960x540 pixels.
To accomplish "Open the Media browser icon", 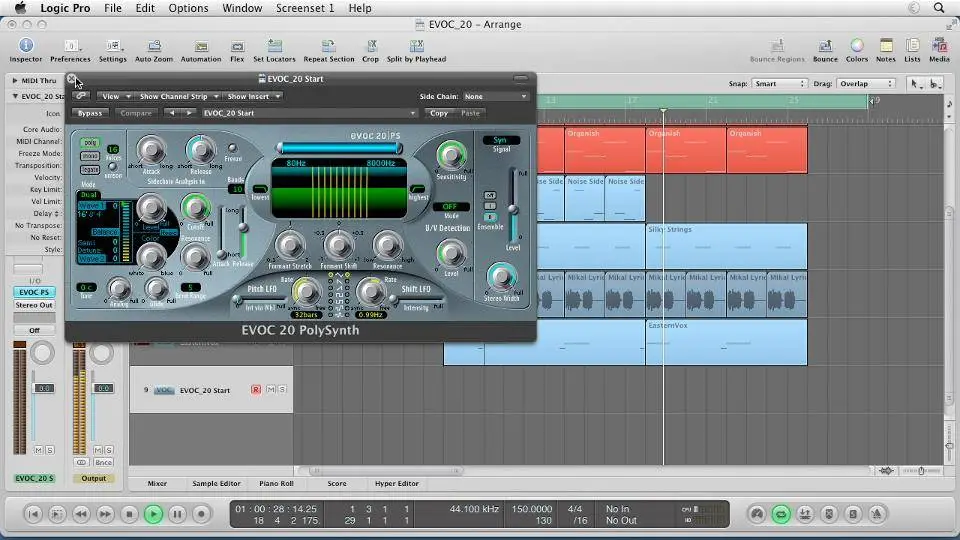I will point(939,46).
